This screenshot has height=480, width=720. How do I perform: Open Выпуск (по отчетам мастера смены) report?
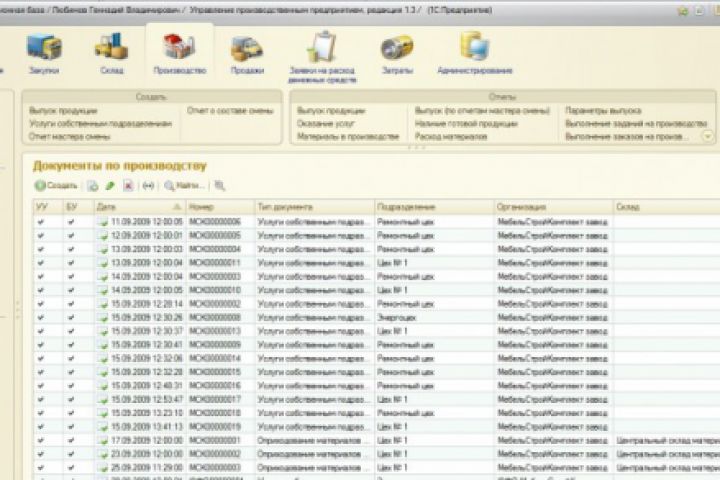click(x=482, y=111)
